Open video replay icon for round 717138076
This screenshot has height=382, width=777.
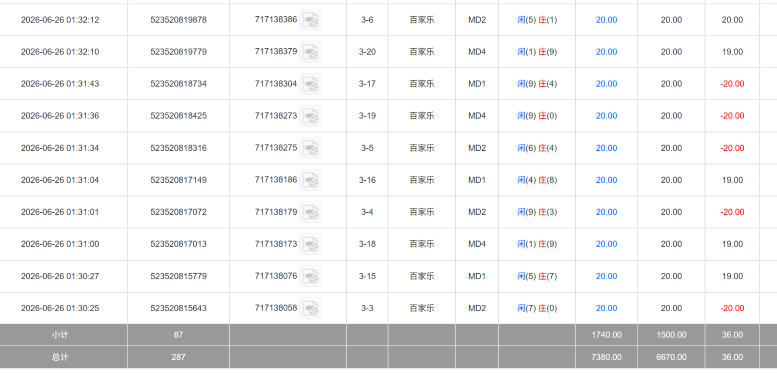310,276
